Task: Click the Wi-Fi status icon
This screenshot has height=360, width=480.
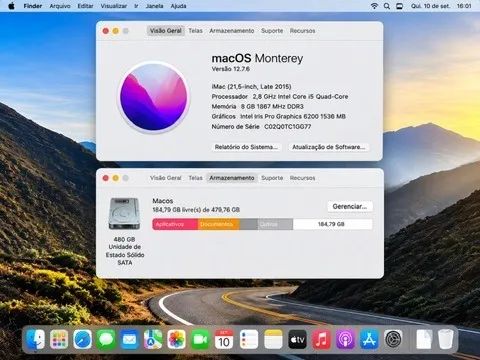Action: click(374, 6)
